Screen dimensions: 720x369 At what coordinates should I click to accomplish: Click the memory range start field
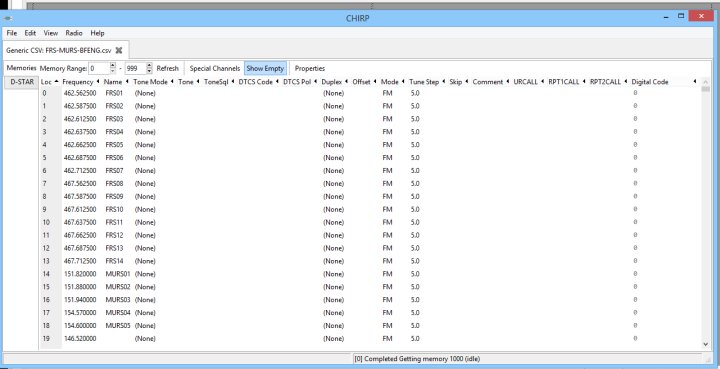[x=99, y=68]
